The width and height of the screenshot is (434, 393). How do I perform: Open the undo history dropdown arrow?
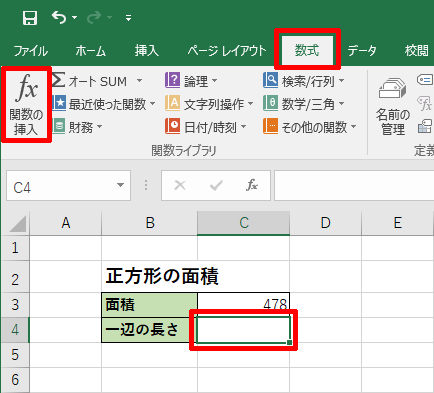coord(74,17)
